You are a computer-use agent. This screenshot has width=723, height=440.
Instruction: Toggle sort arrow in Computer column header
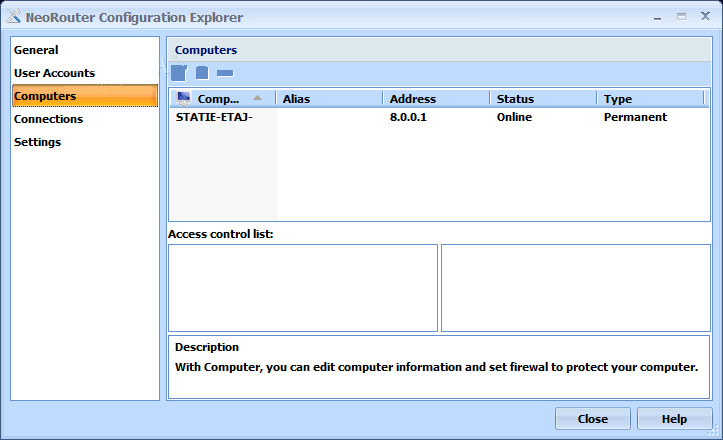(x=257, y=98)
